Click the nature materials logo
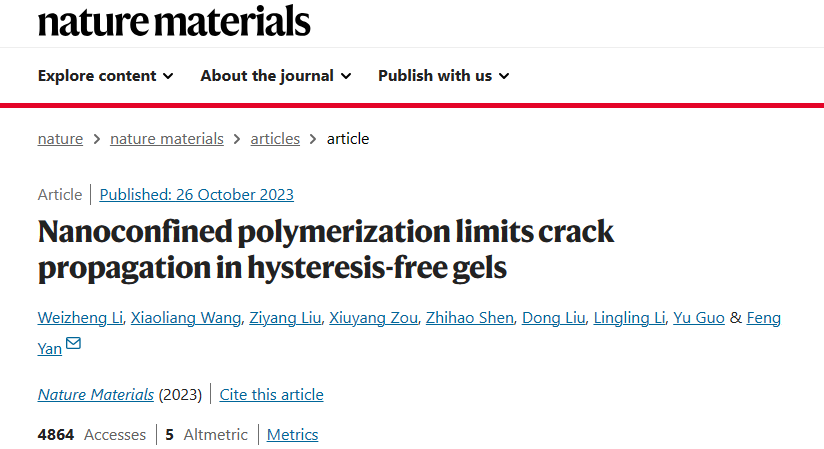824x449 pixels. pyautogui.click(x=174, y=22)
